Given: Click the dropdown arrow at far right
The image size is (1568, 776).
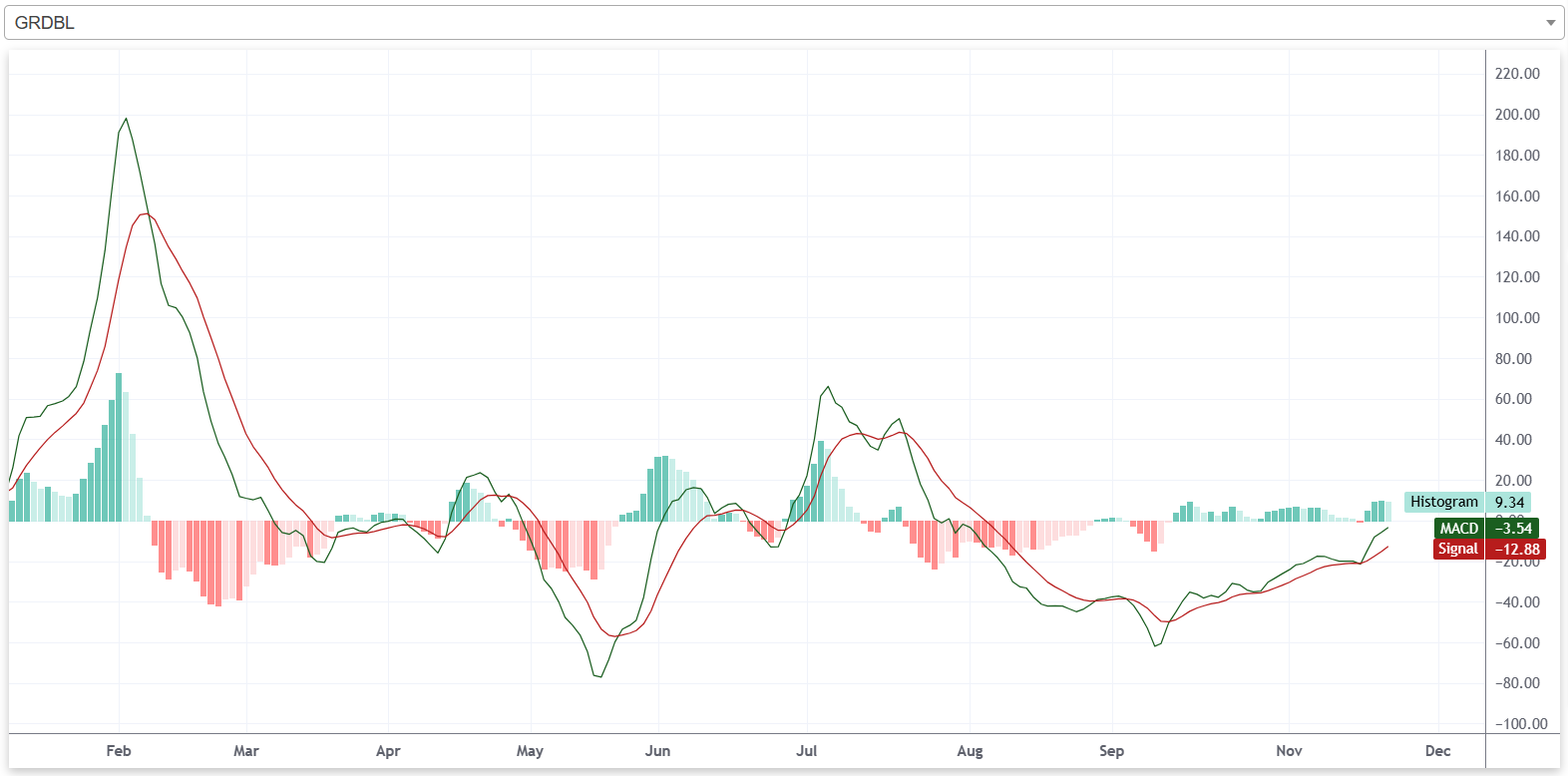Looking at the screenshot, I should [1550, 23].
